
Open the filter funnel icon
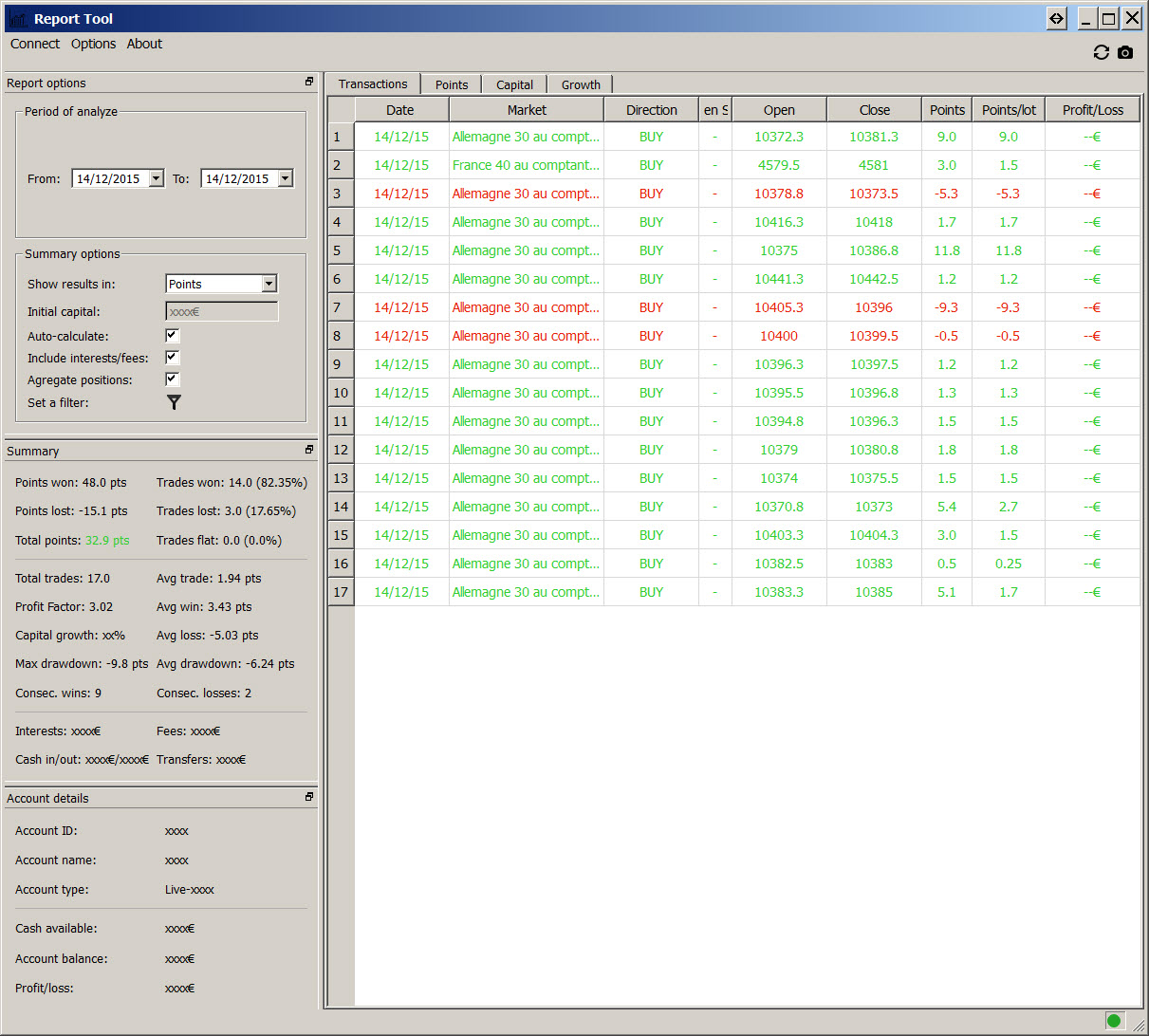click(174, 402)
